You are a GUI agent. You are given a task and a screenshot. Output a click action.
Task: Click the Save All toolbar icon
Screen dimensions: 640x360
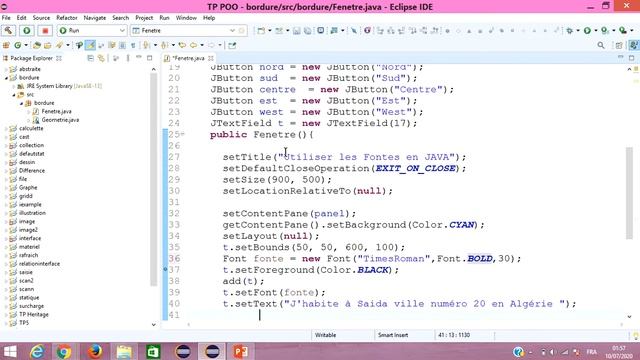[307, 31]
